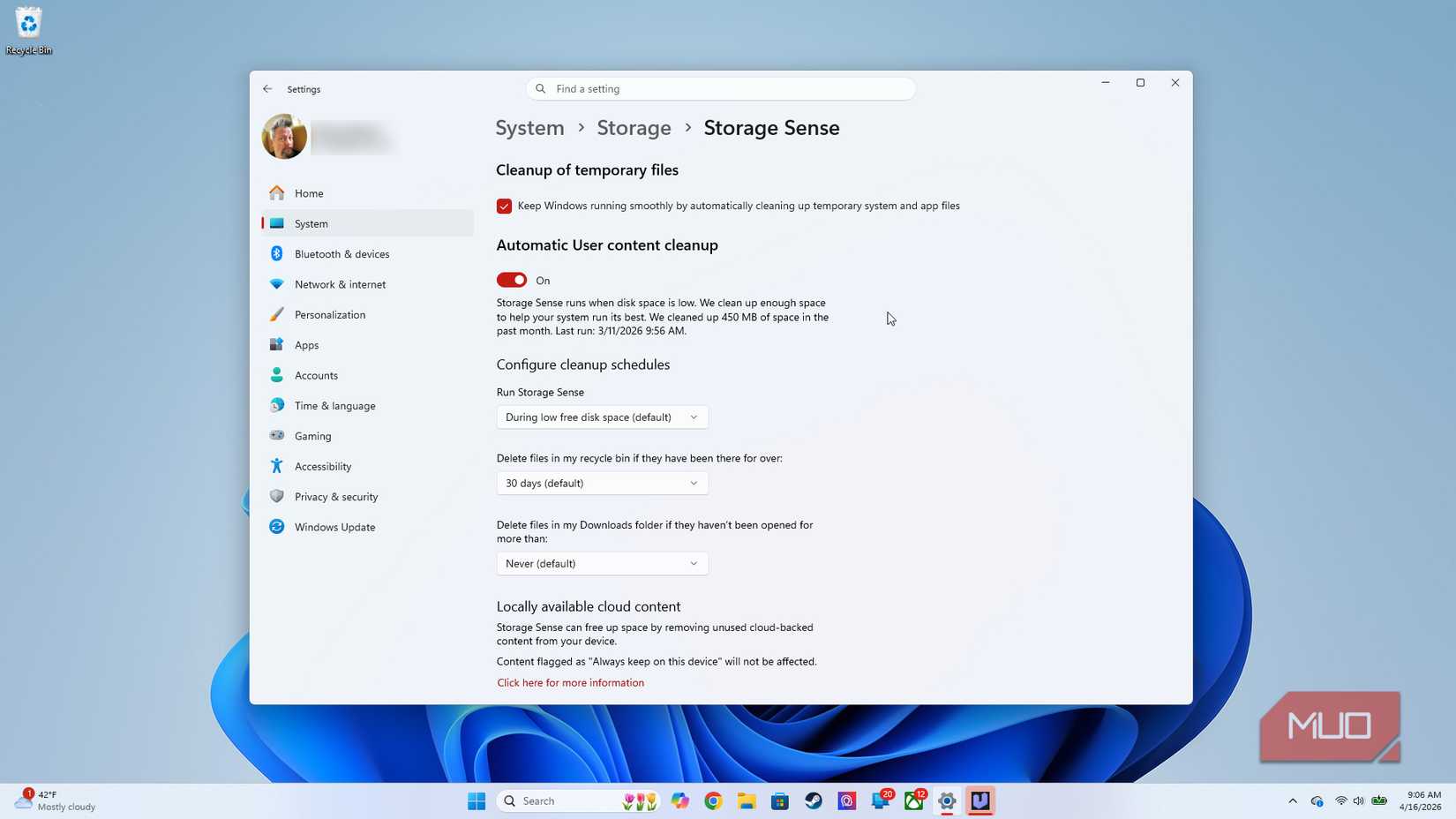Click the Accessibility figure icon
Image resolution: width=1456 pixels, height=819 pixels.
pyautogui.click(x=276, y=466)
